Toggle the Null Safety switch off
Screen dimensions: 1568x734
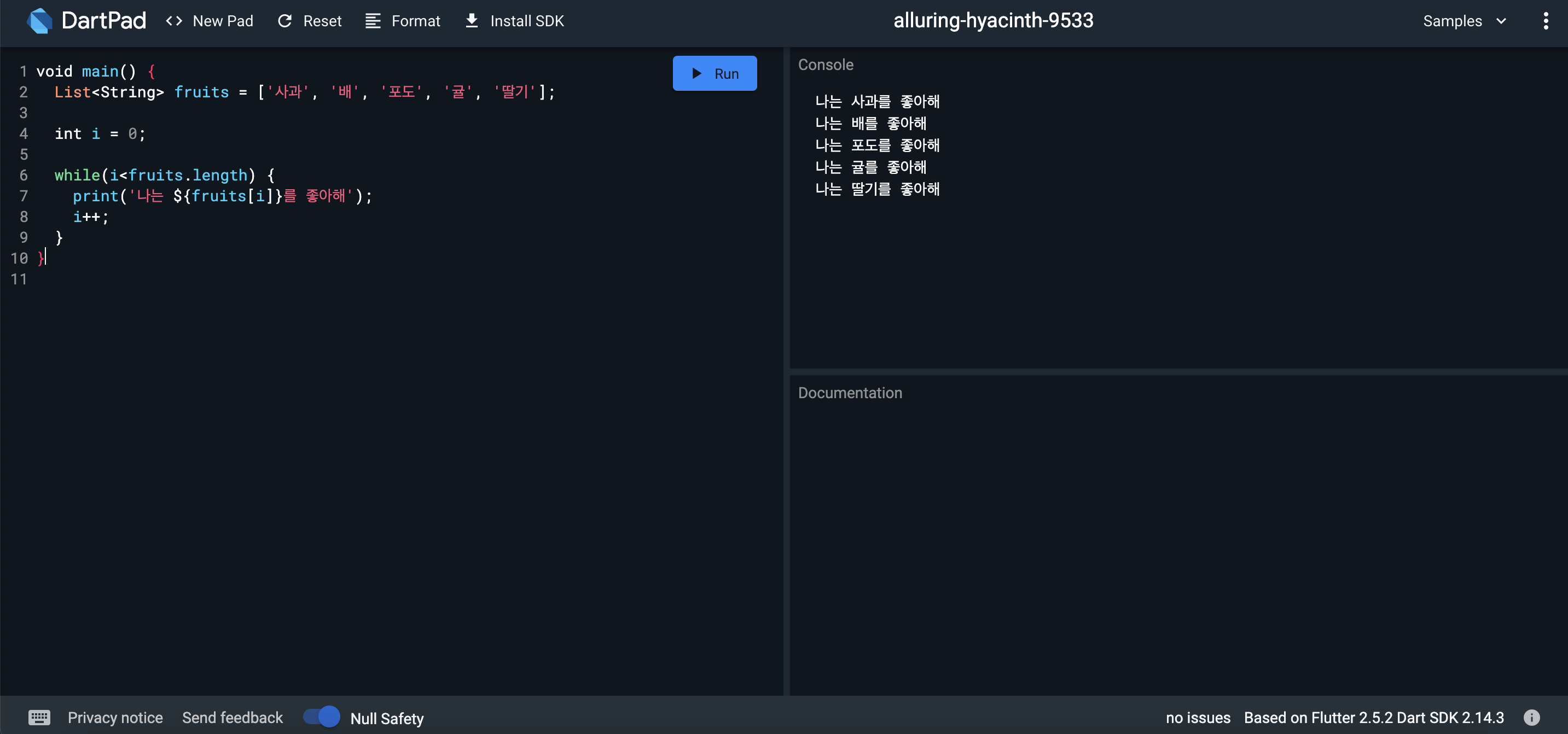click(322, 716)
